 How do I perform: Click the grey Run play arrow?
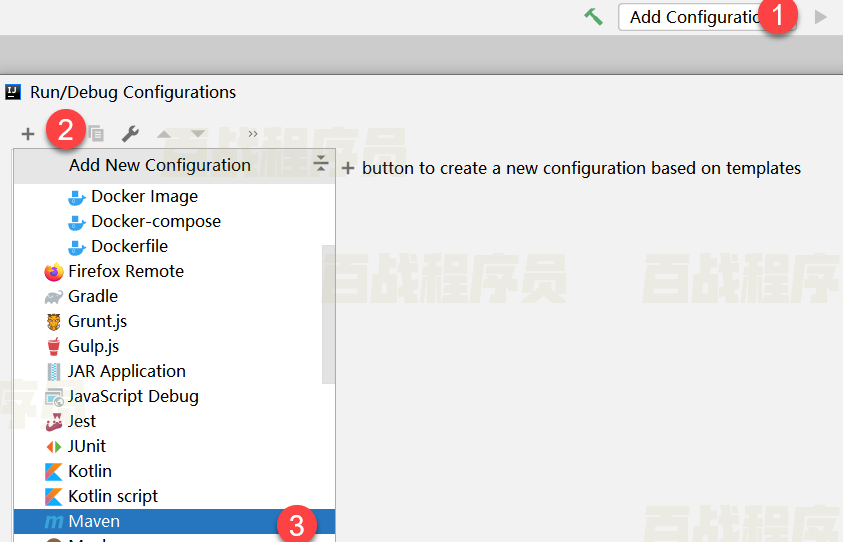tap(820, 17)
